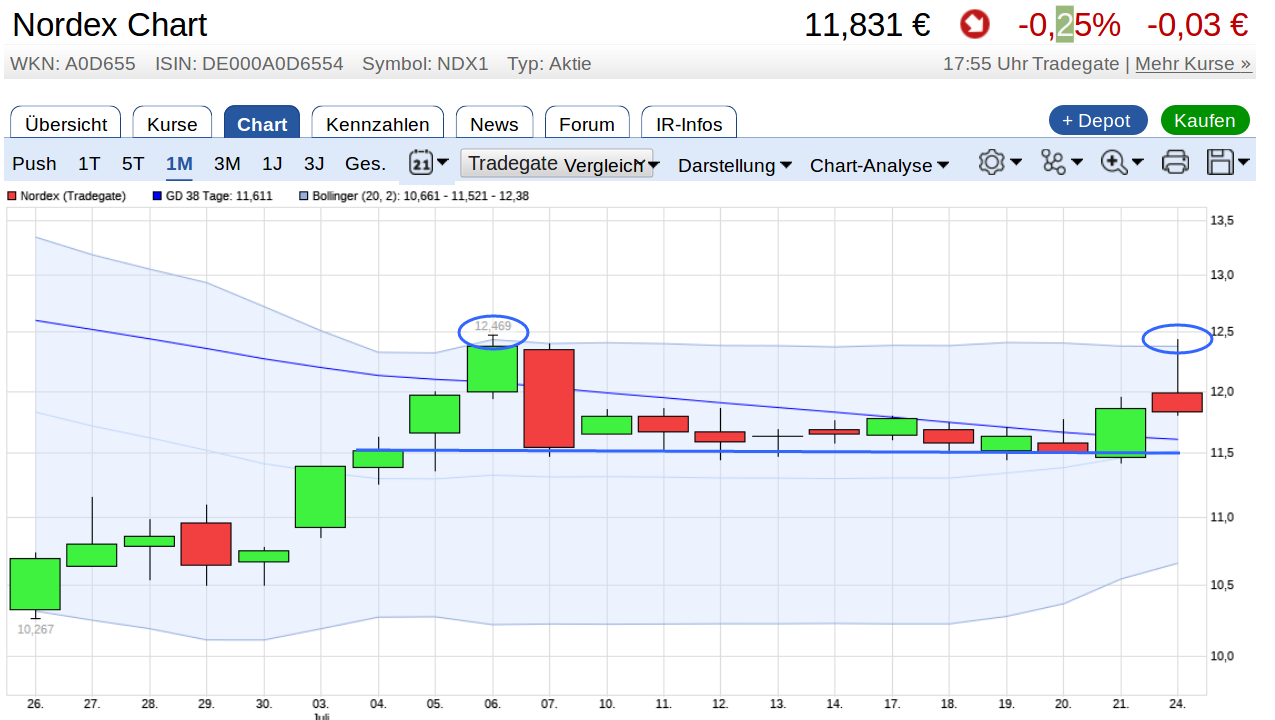
Task: Click the green candlestick on 03.
Action: point(320,496)
